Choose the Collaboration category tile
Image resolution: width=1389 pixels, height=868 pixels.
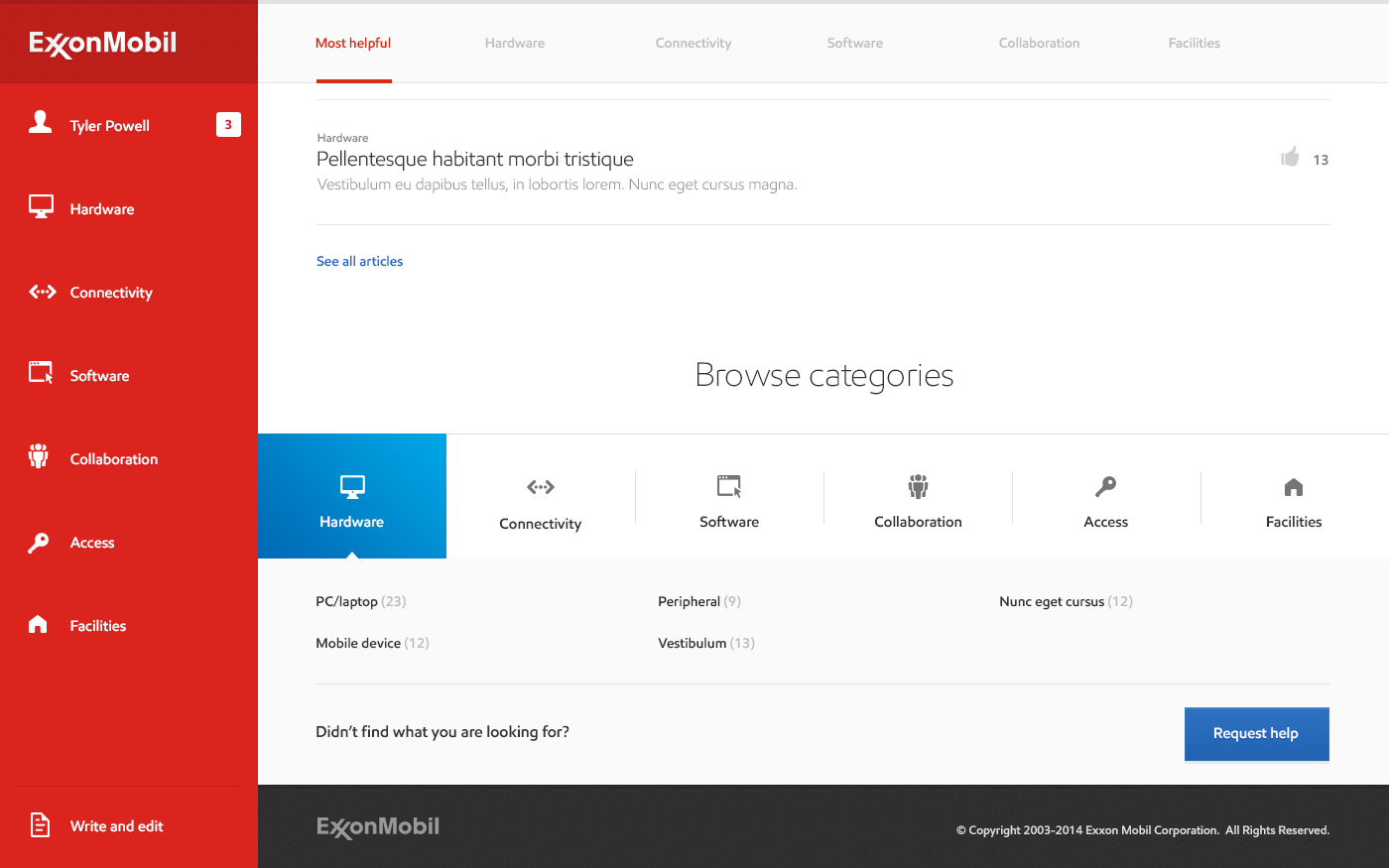918,499
